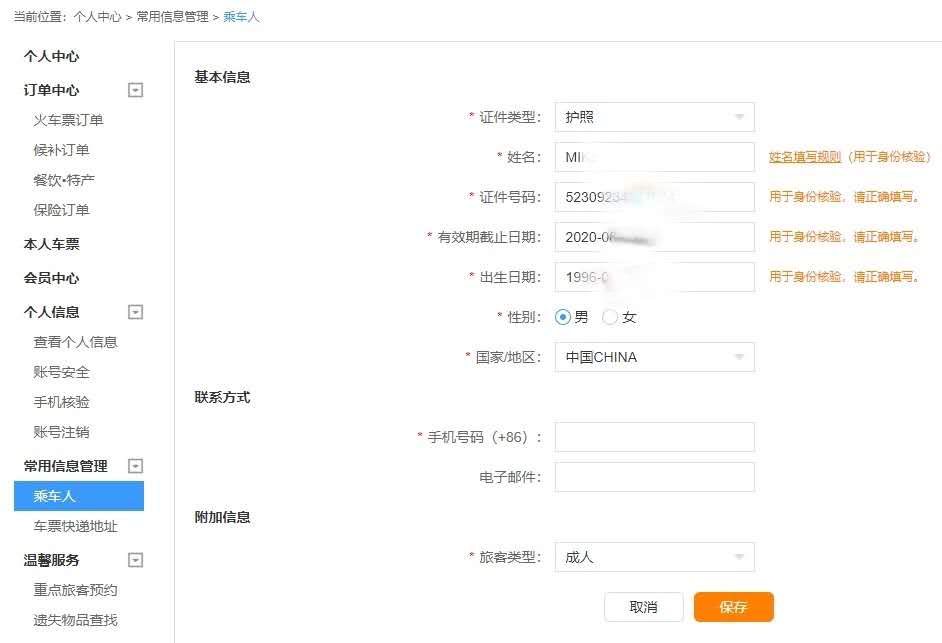
Task: Collapse the 订单中心 section toggle icon
Action: click(136, 90)
